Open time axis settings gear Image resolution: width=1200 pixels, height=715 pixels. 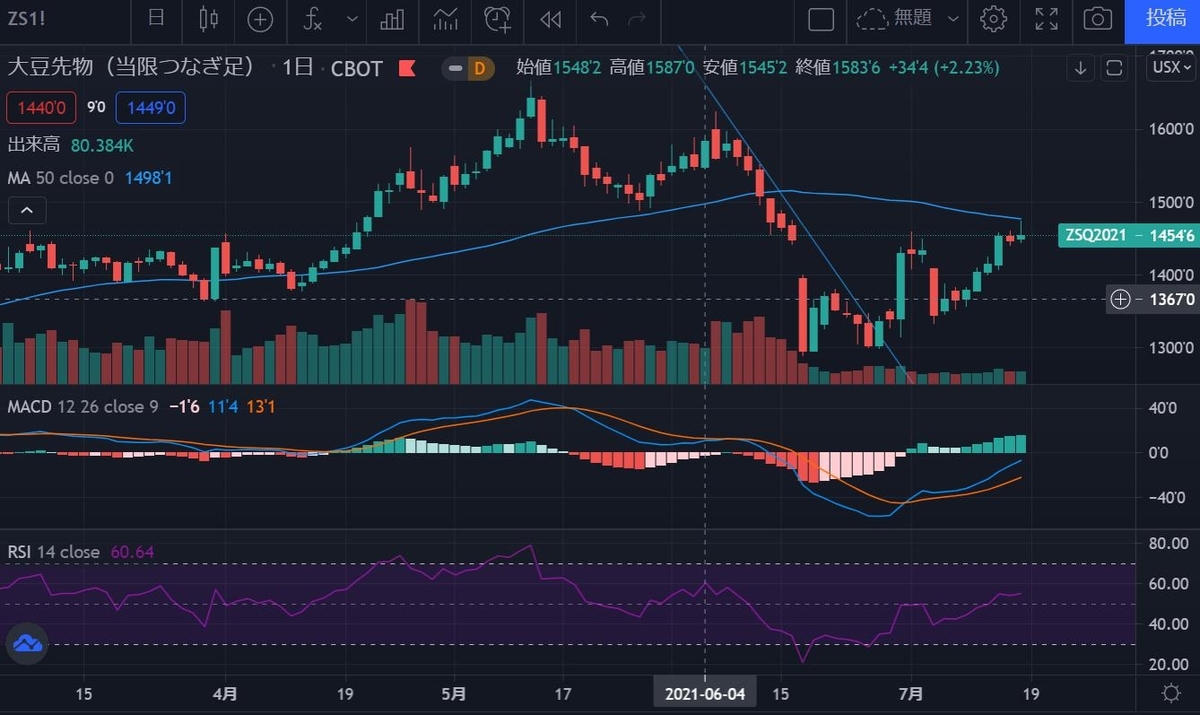pyautogui.click(x=1171, y=693)
